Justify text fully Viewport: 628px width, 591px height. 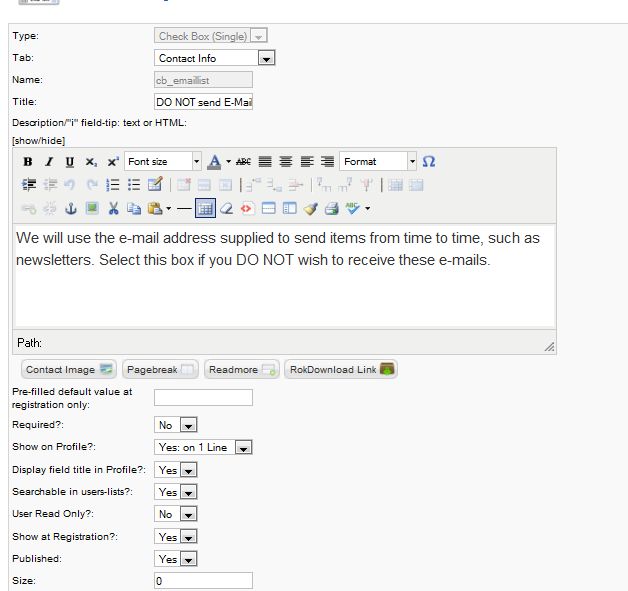[265, 162]
